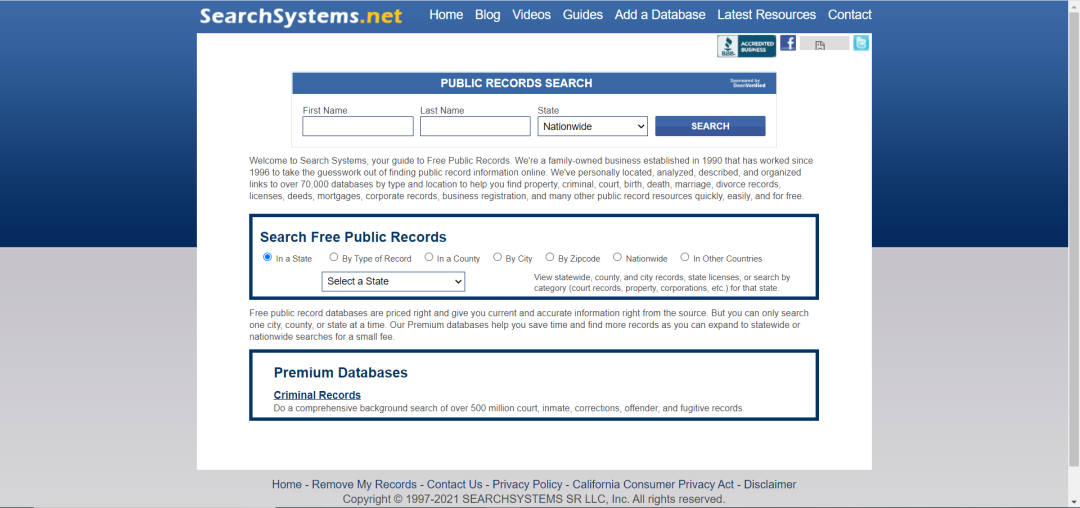This screenshot has height=508, width=1080.
Task: Open the Twitter bird icon
Action: coord(861,43)
